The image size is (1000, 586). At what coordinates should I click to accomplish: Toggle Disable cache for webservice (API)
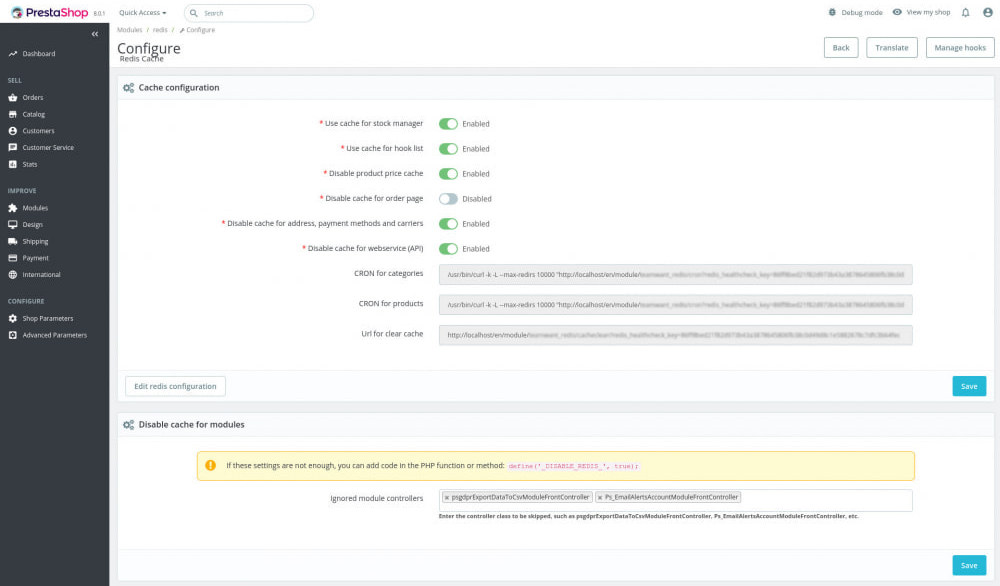448,249
